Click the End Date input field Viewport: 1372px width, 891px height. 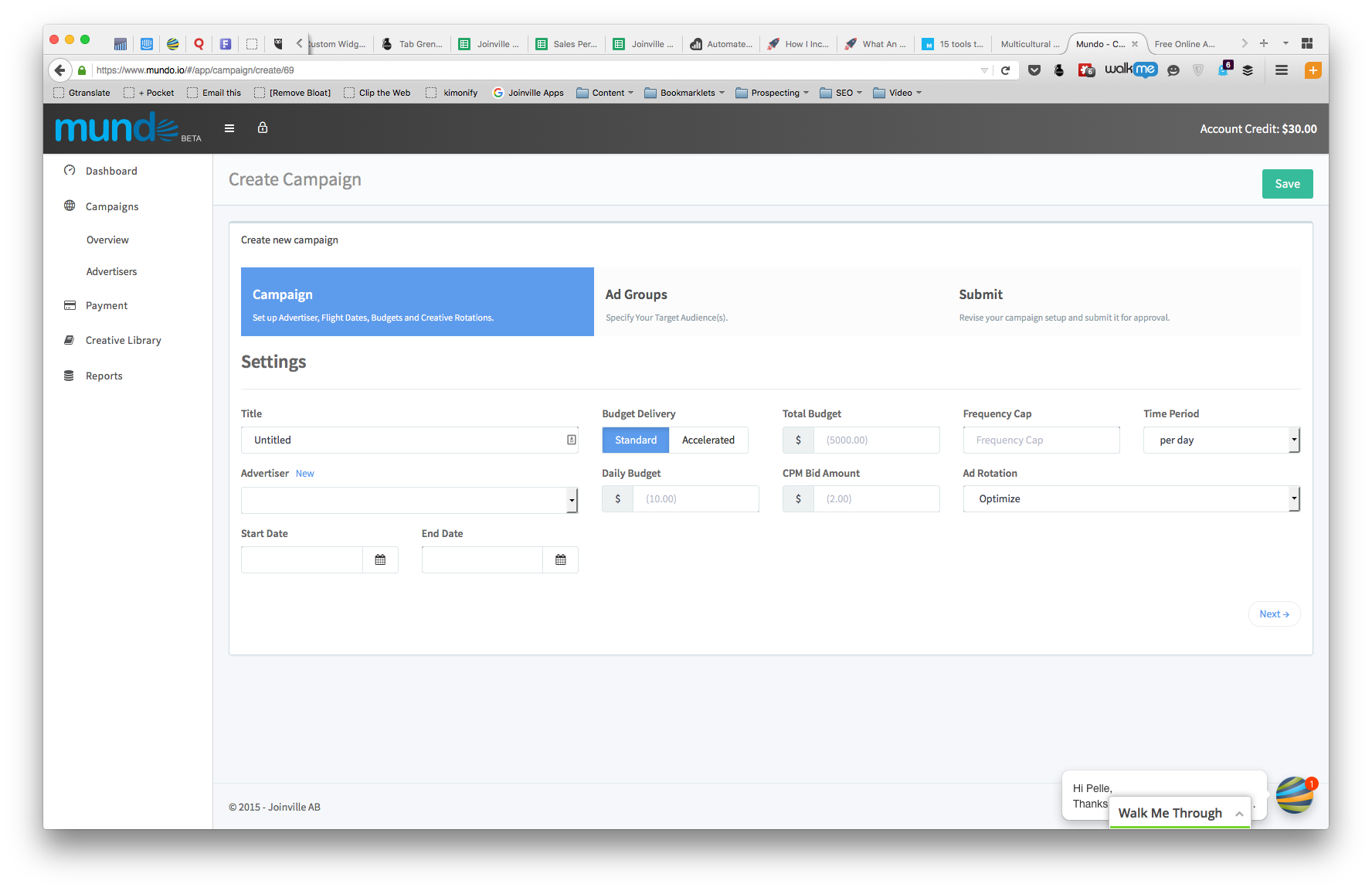(x=482, y=559)
